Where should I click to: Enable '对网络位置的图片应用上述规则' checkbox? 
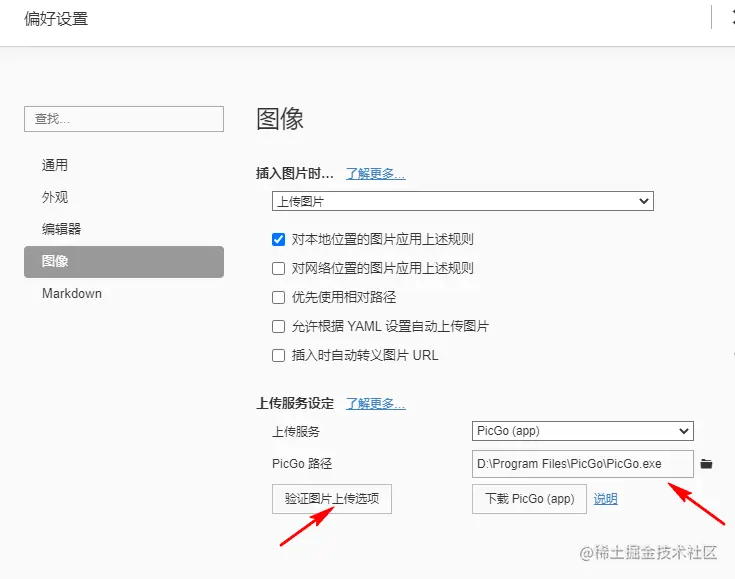click(278, 269)
